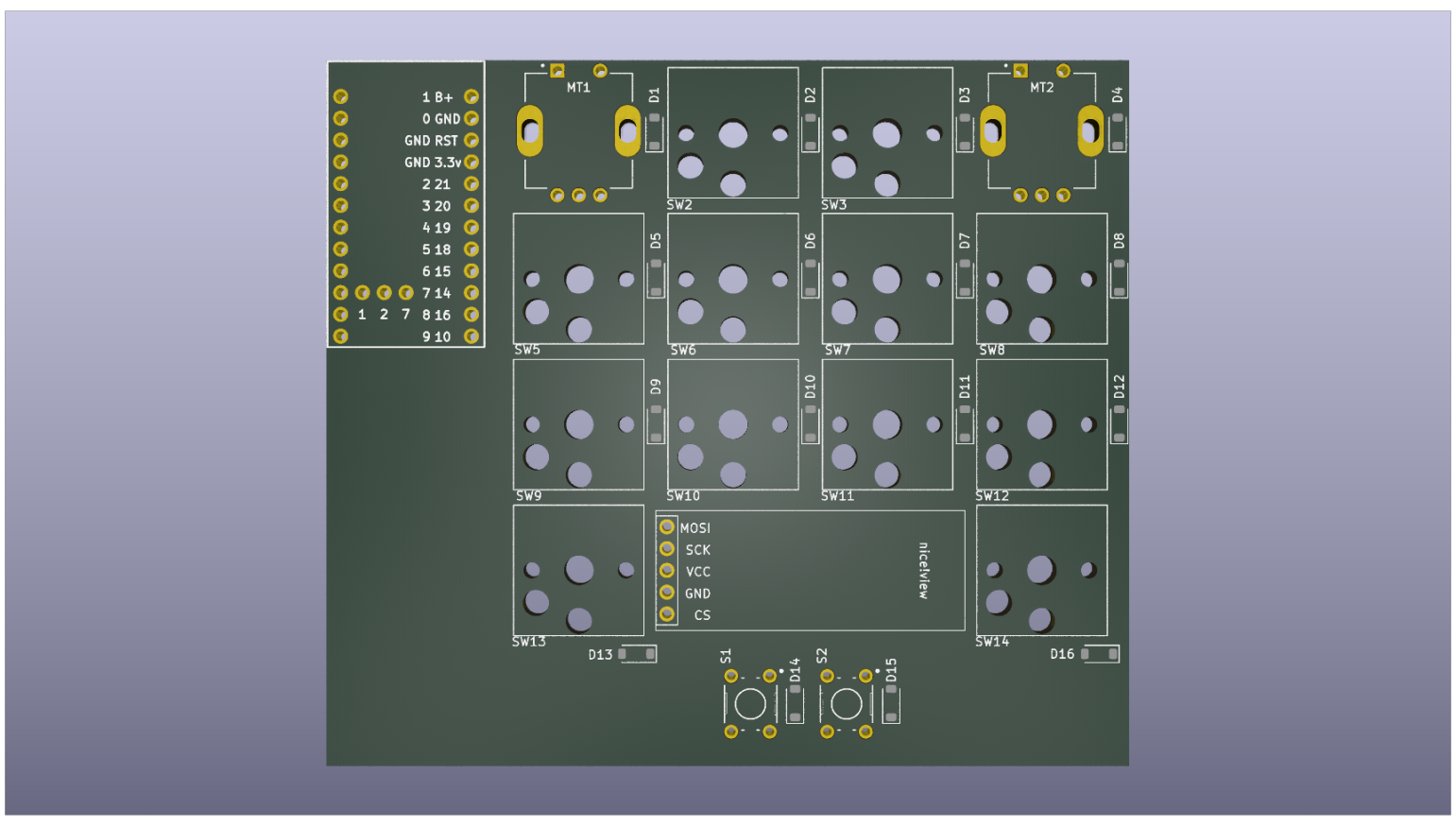1456x826 pixels.
Task: Click the D16 diode footprint
Action: pos(1100,654)
